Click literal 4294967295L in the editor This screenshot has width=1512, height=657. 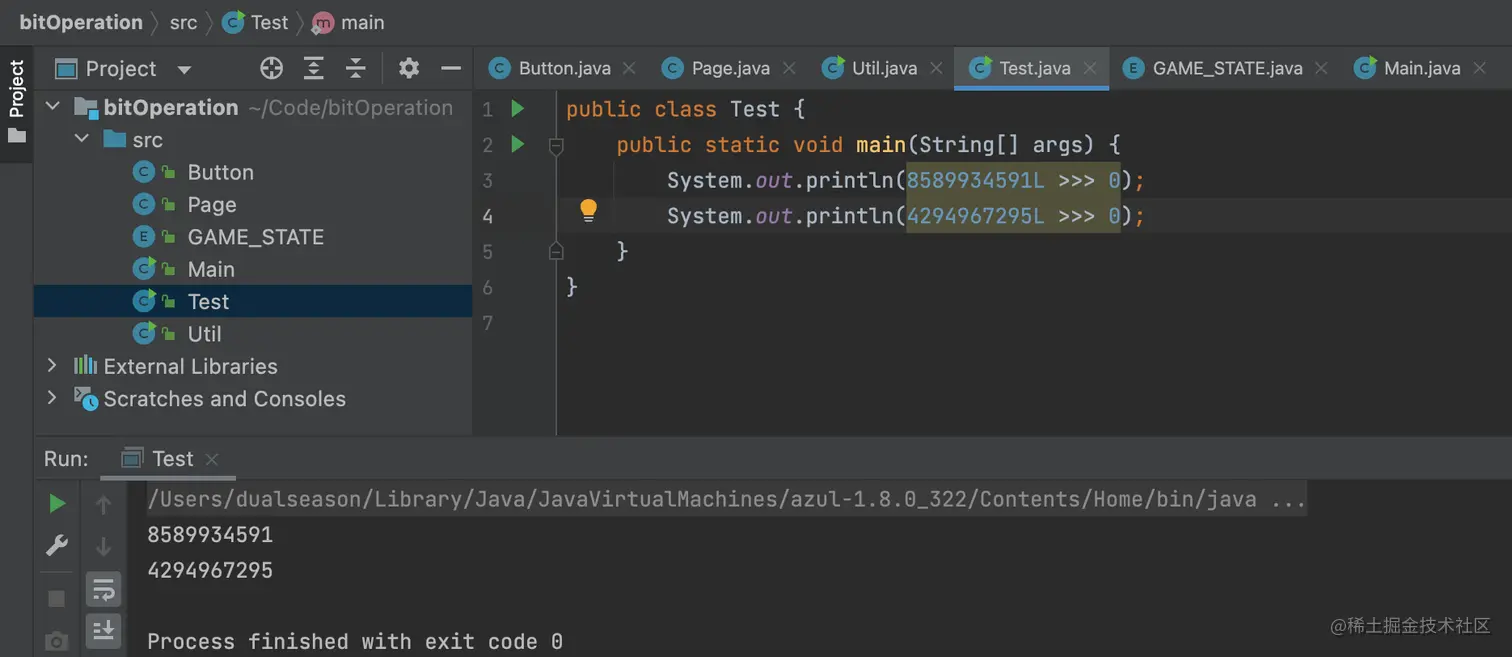click(976, 216)
